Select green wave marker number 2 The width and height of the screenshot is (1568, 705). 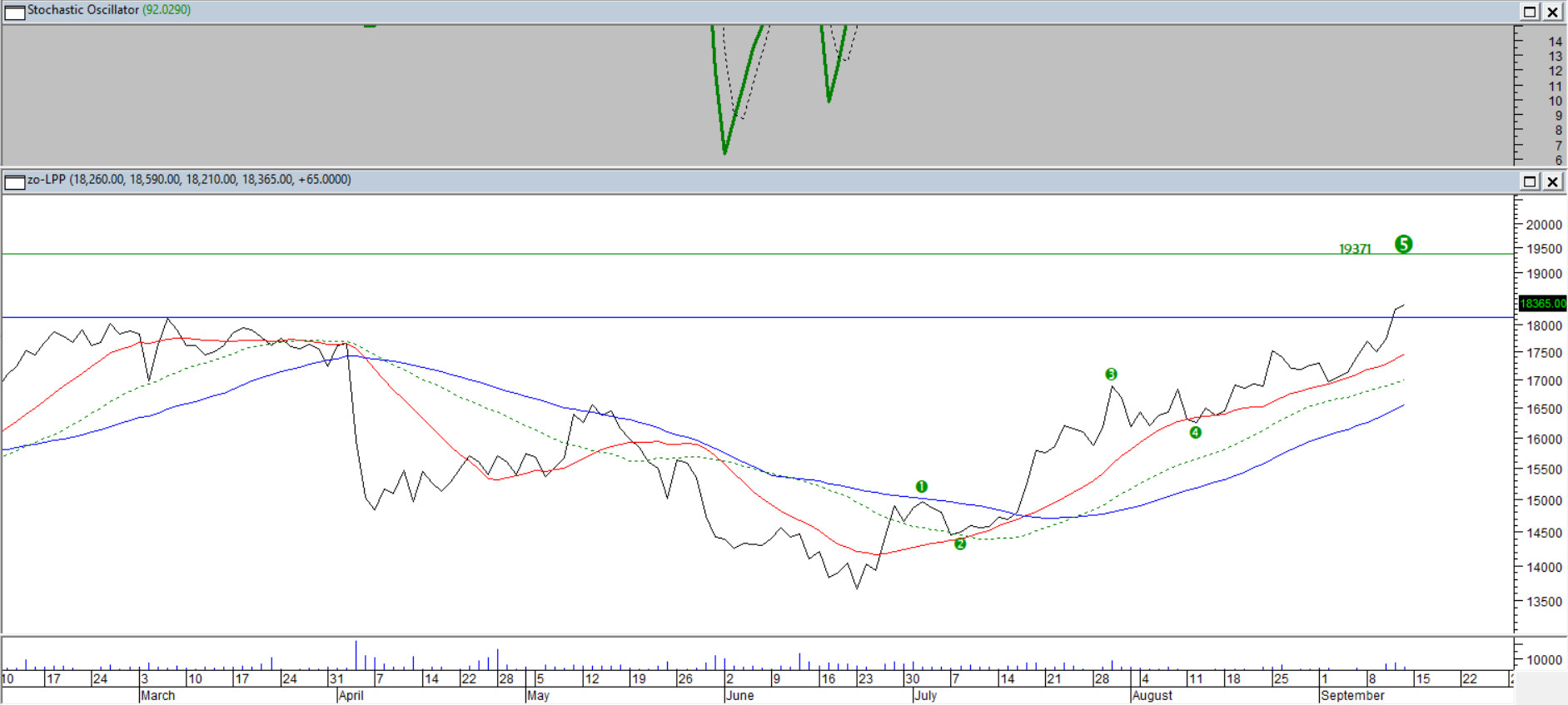pyautogui.click(x=960, y=544)
